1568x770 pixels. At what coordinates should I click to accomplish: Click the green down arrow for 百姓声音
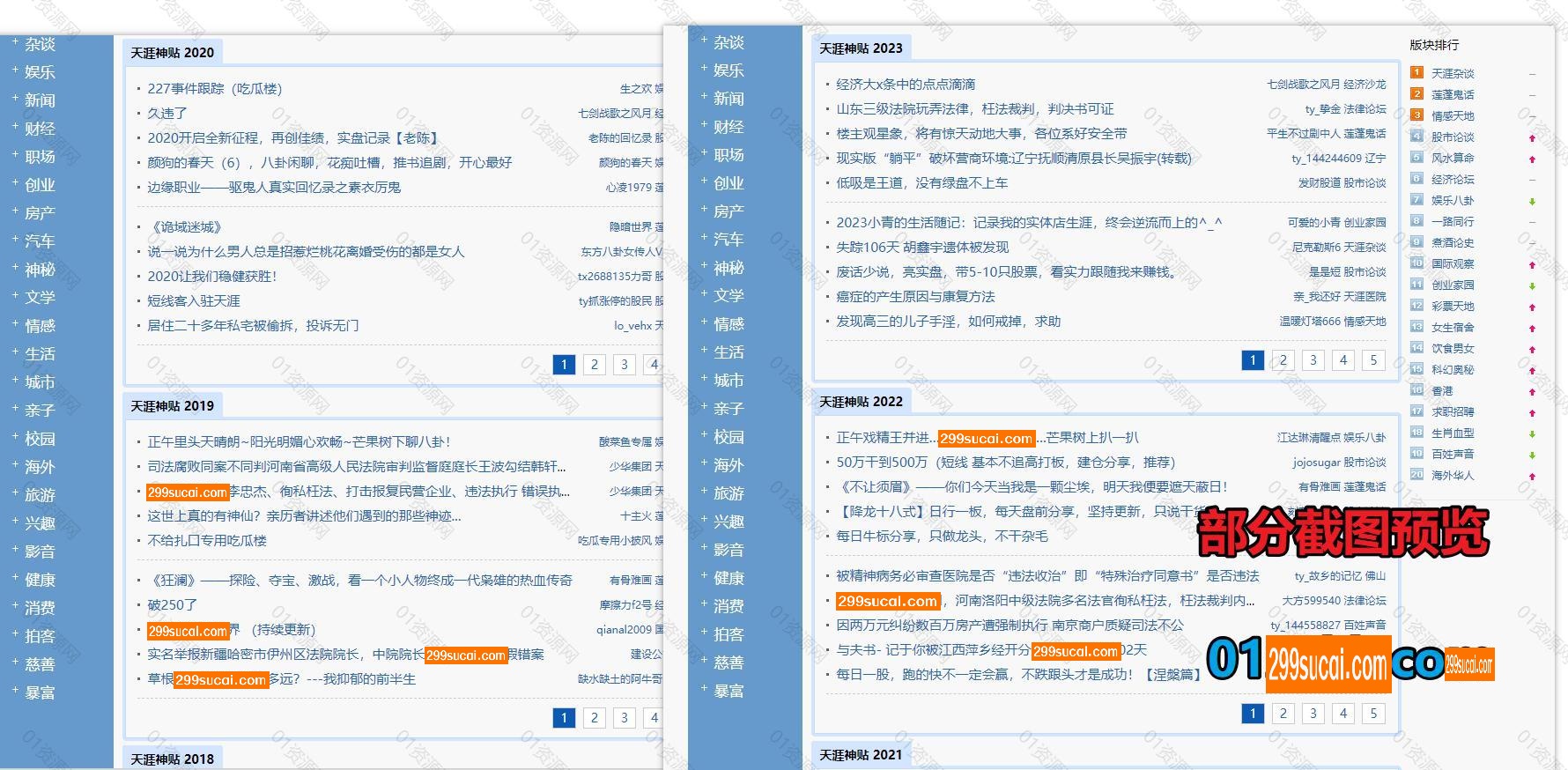pos(1532,455)
